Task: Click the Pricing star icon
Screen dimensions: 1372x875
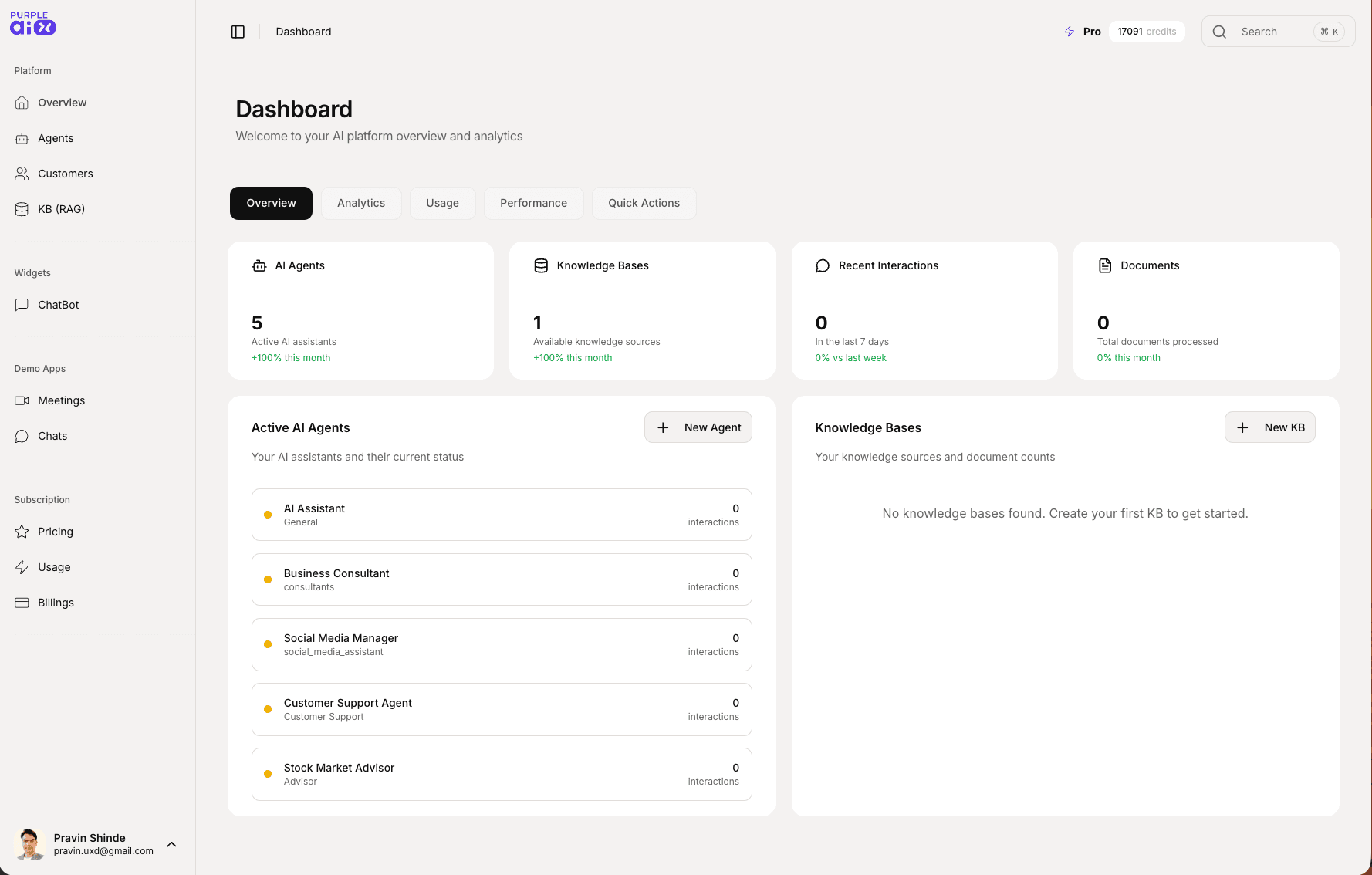Action: [22, 531]
